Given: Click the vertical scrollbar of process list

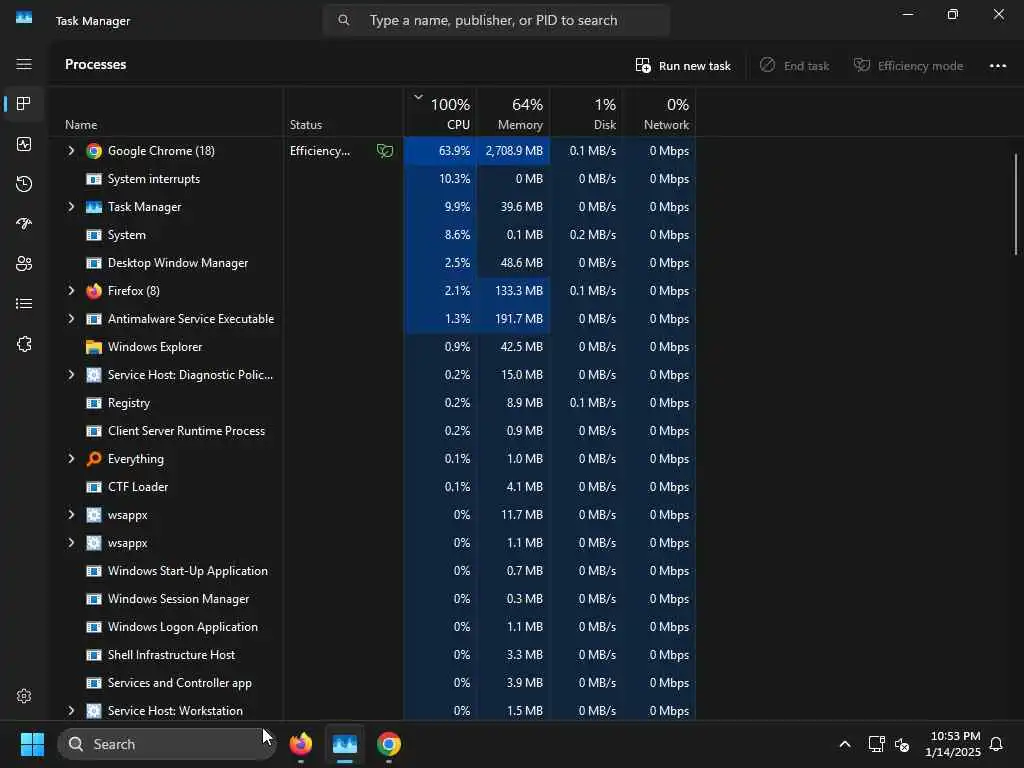Looking at the screenshot, I should tap(1016, 204).
